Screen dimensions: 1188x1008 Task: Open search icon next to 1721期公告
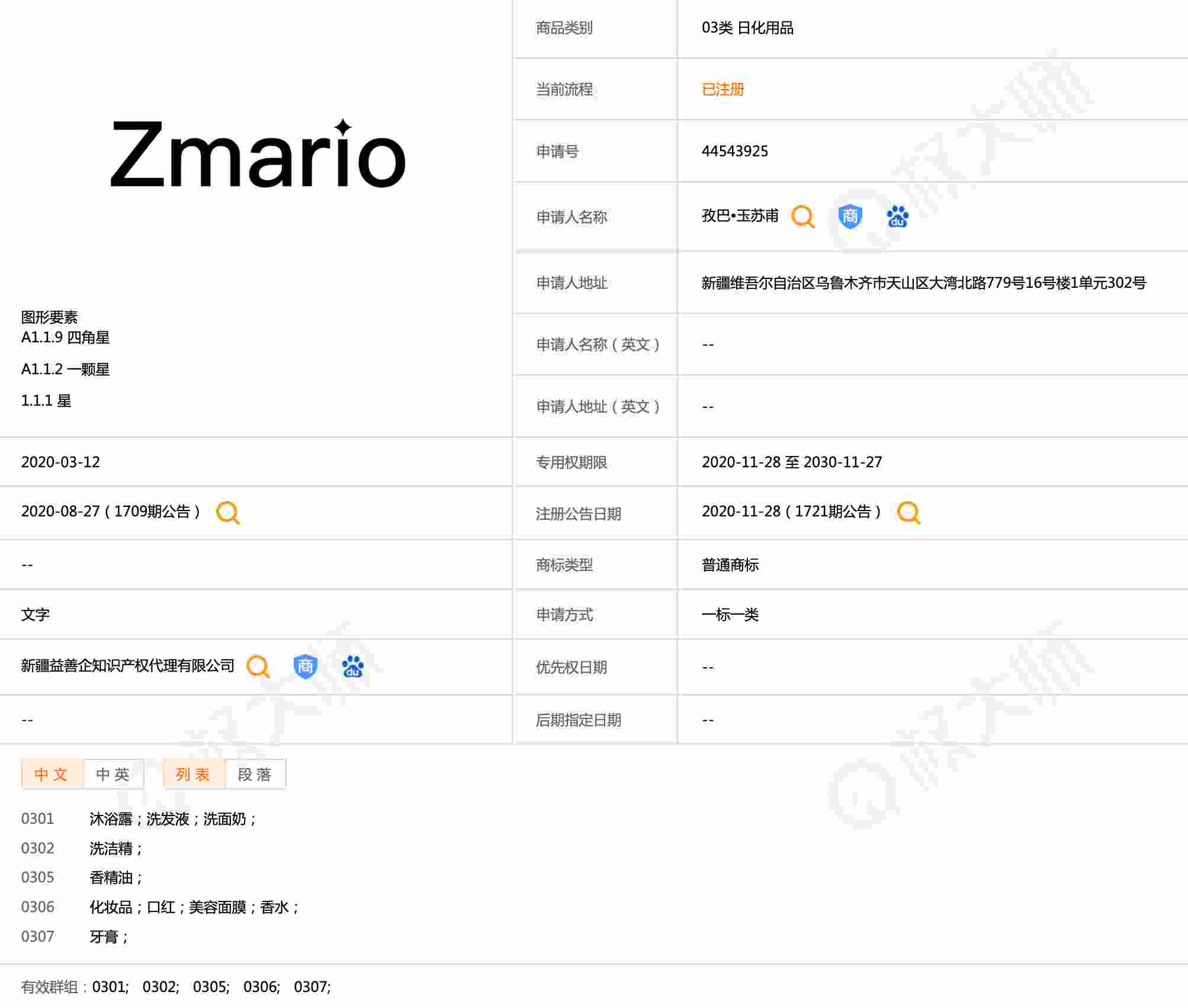908,512
